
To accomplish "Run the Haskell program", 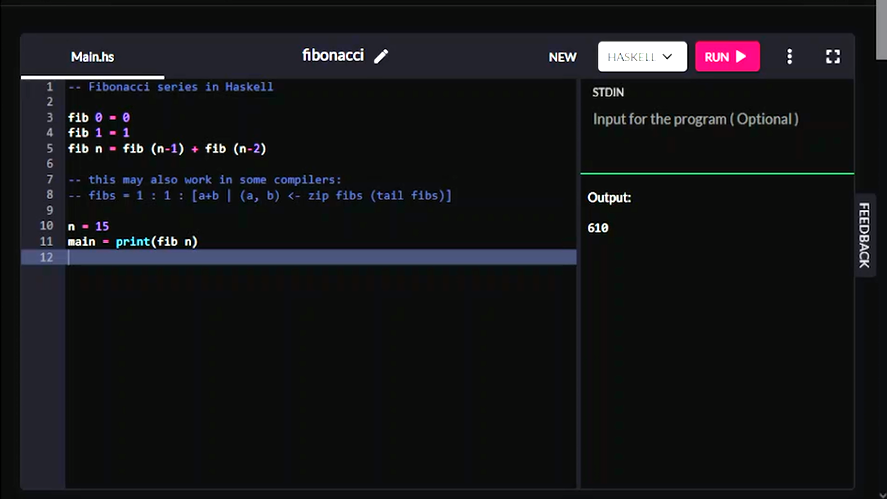I will coord(727,57).
